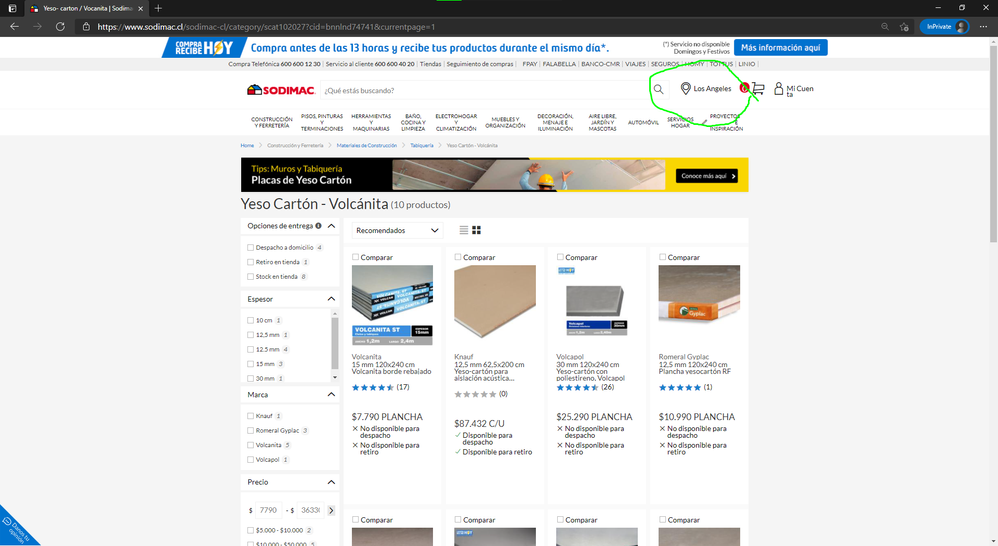Image resolution: width=998 pixels, height=546 pixels.
Task: Check the 15 mm thickness filter
Action: click(250, 364)
